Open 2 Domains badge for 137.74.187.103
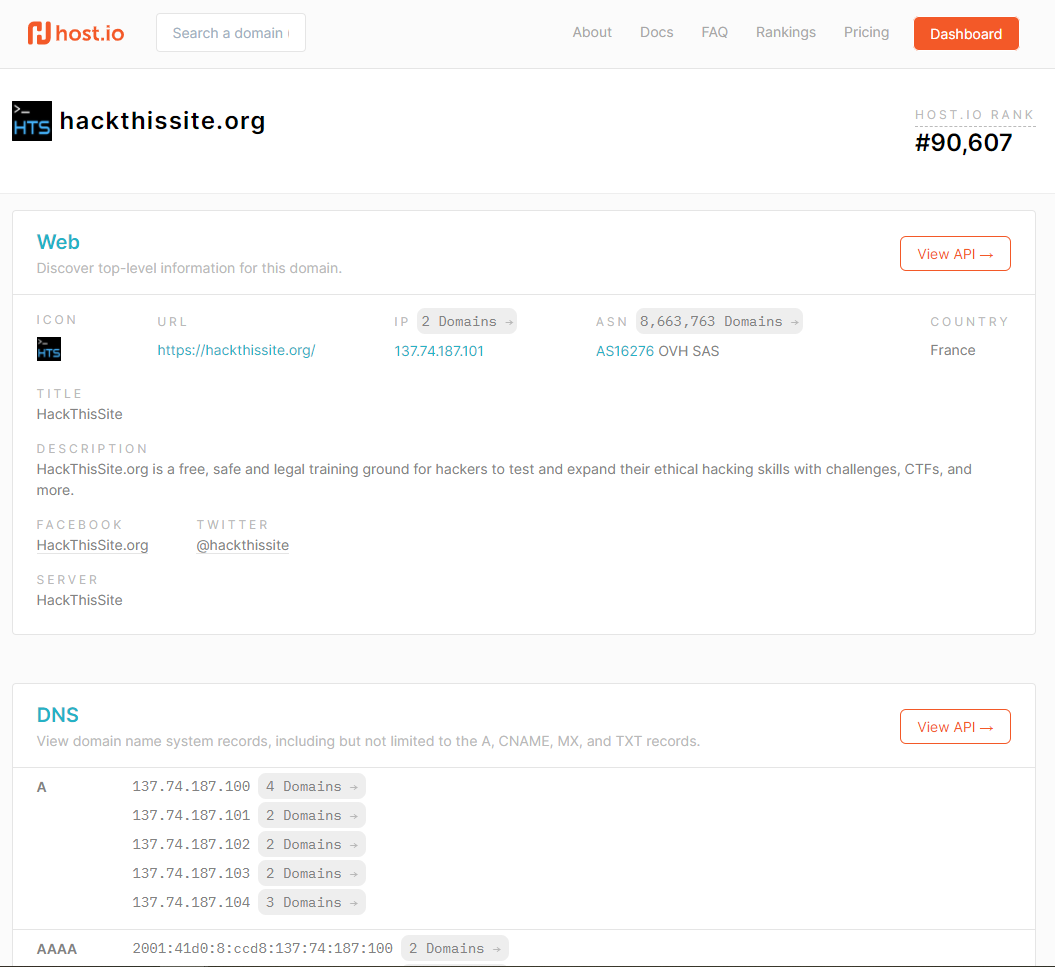The height and width of the screenshot is (967, 1055). pyautogui.click(x=312, y=873)
